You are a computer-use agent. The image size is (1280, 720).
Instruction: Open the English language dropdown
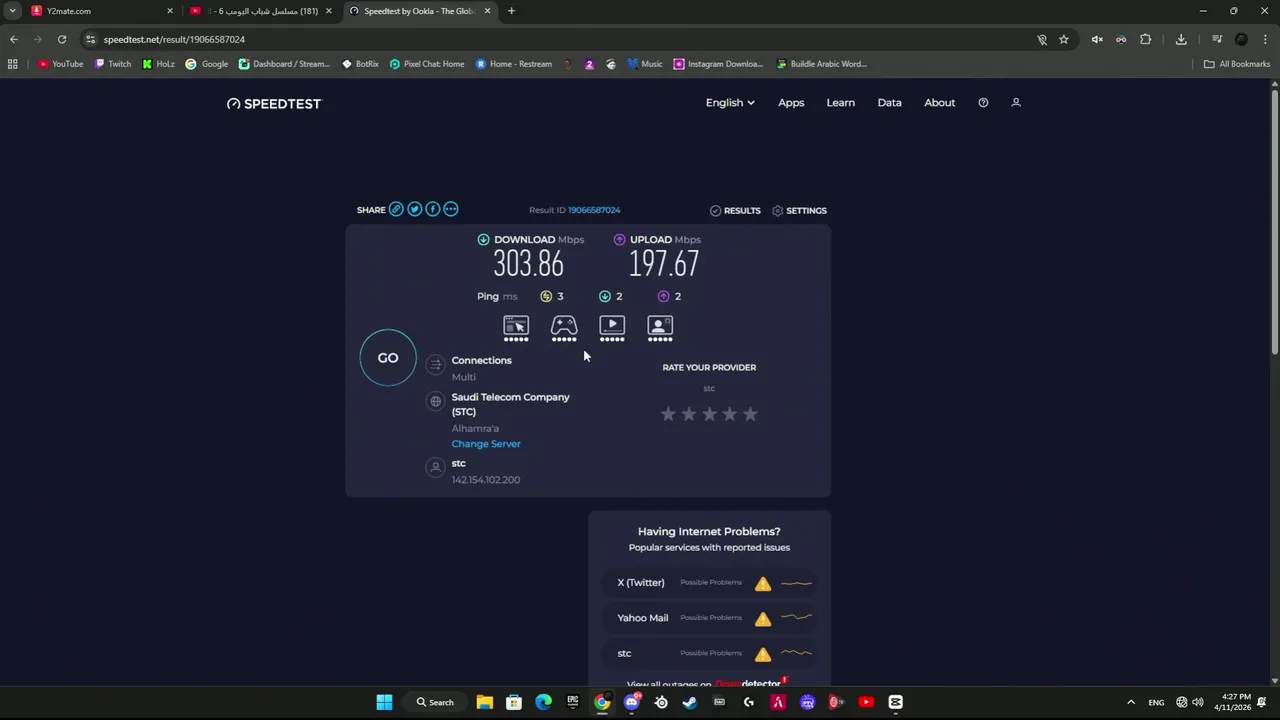tap(730, 102)
